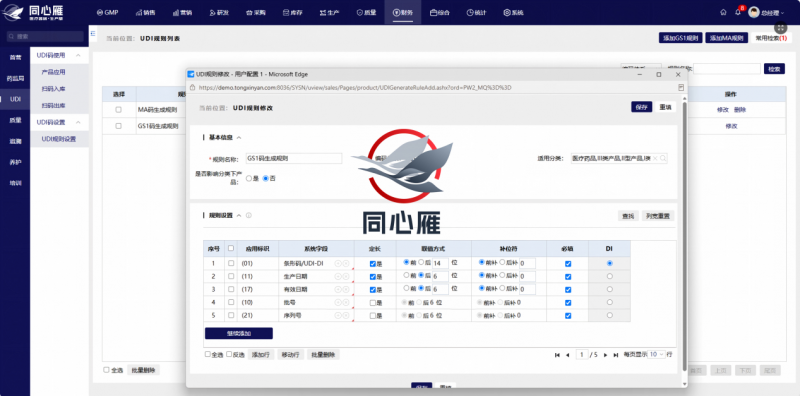Go to the home page icon in top bar
This screenshot has height=396, width=800.
(x=723, y=12)
